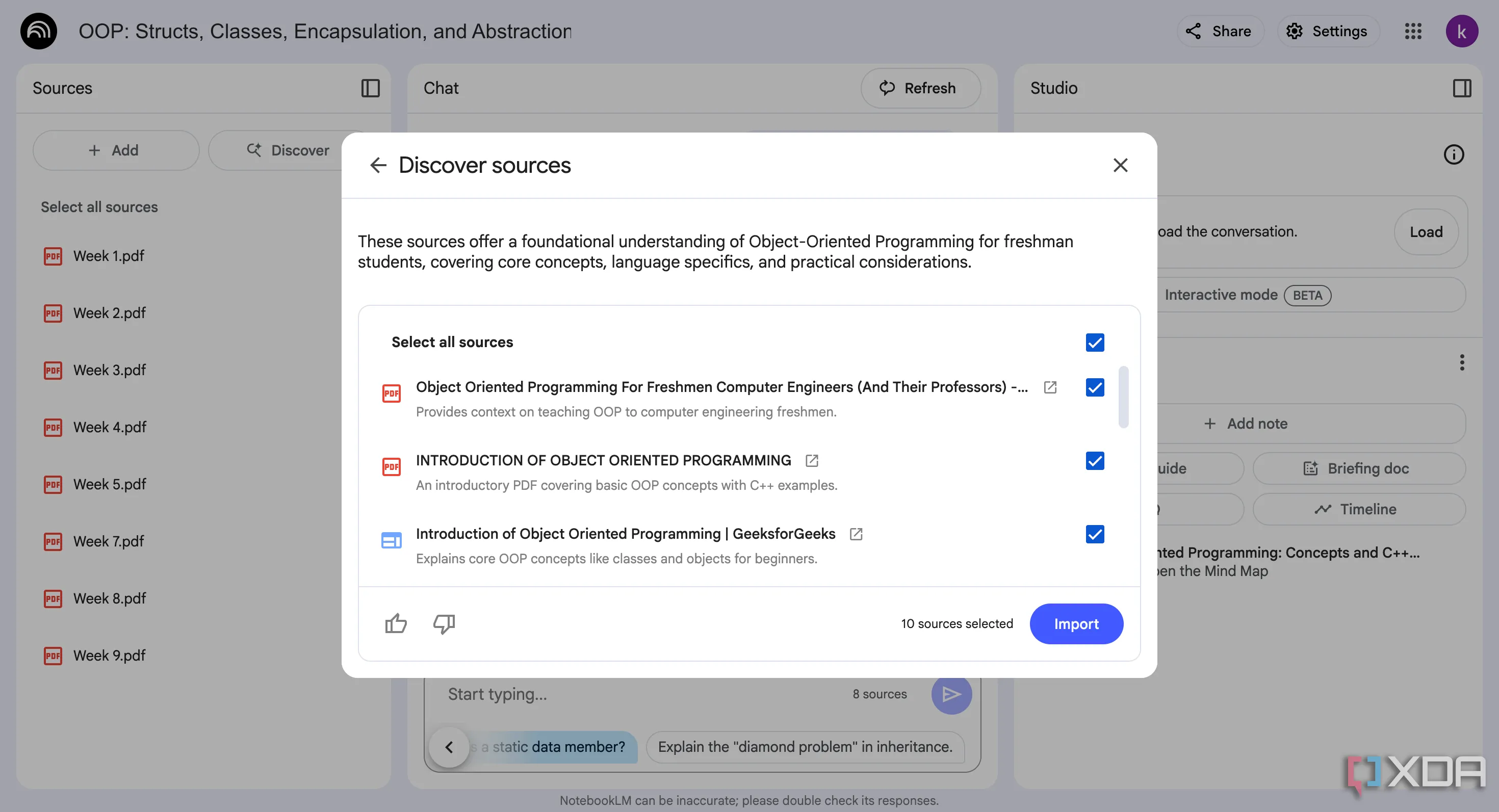Image resolution: width=1499 pixels, height=812 pixels.
Task: Open Object Oriented Programming For Freshmen title link
Action: [721, 387]
